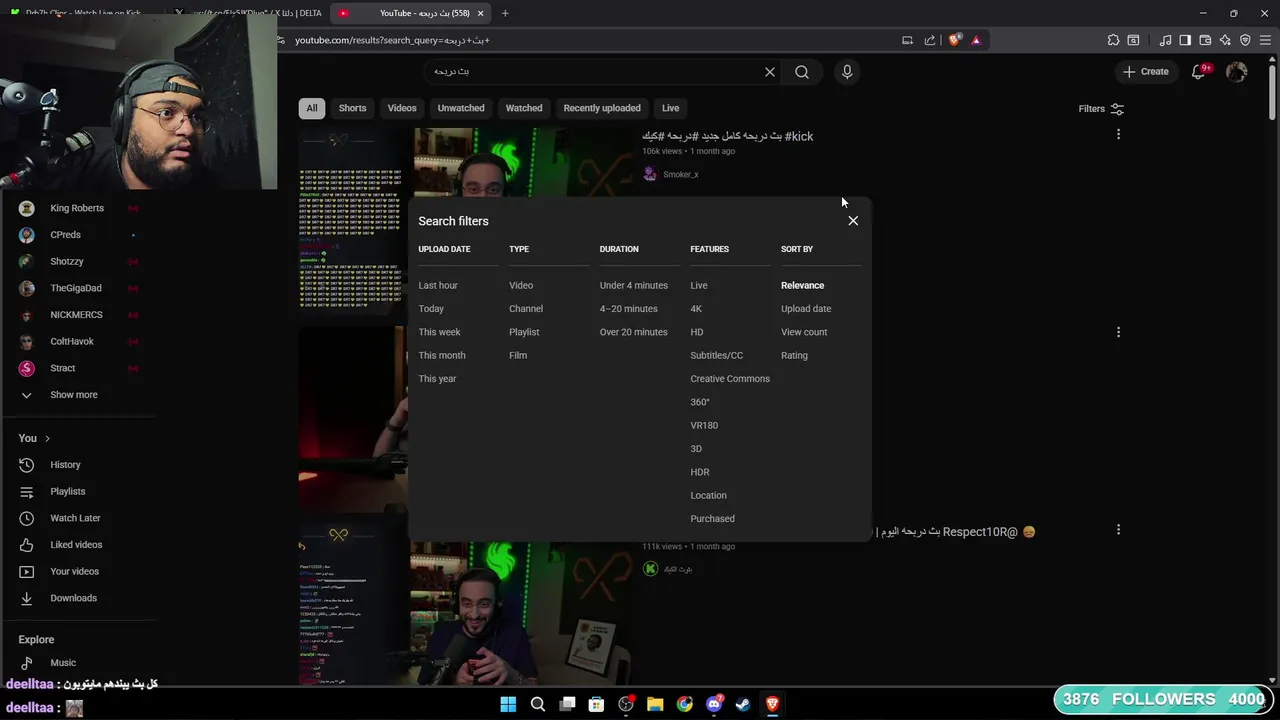Filter upload date by Last hour
The height and width of the screenshot is (720, 1280).
[x=438, y=286]
